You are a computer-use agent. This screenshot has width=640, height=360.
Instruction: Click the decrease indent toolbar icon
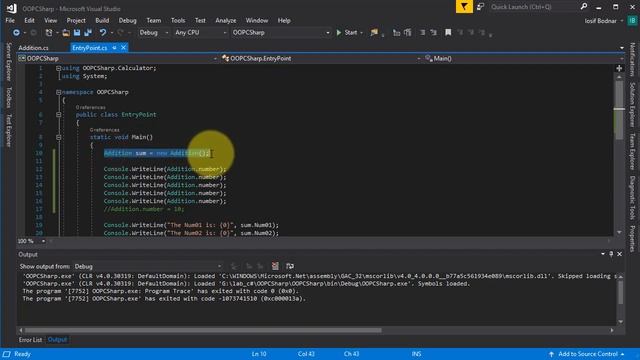point(422,32)
